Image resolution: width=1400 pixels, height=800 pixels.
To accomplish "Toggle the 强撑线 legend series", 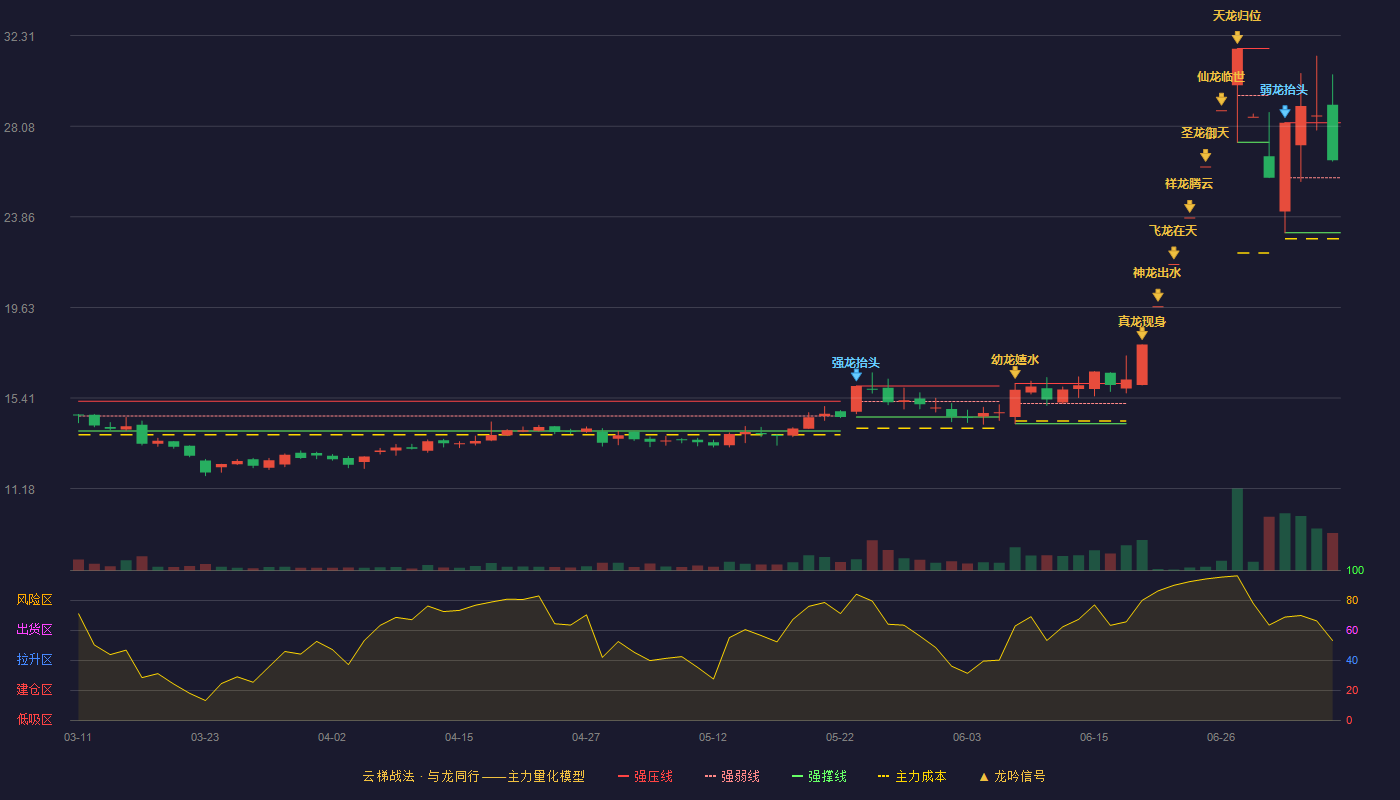I will click(x=819, y=776).
